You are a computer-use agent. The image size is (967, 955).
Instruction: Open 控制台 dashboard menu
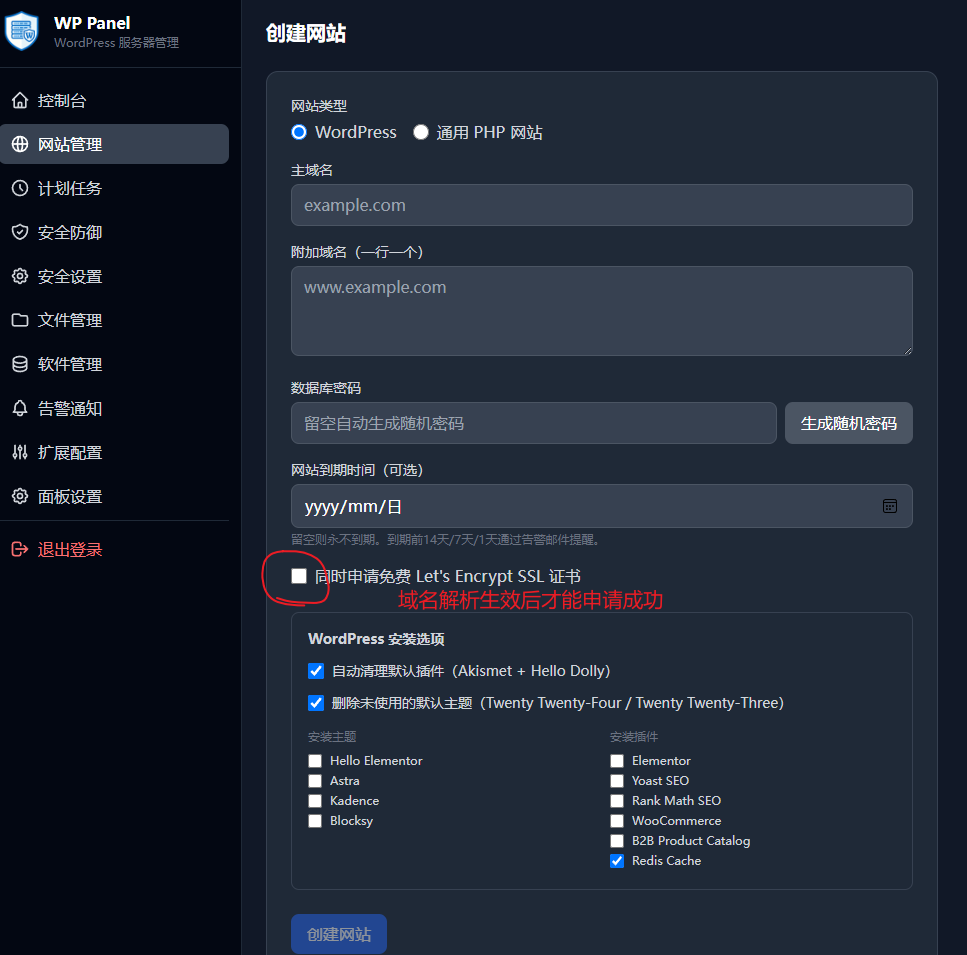pos(114,100)
